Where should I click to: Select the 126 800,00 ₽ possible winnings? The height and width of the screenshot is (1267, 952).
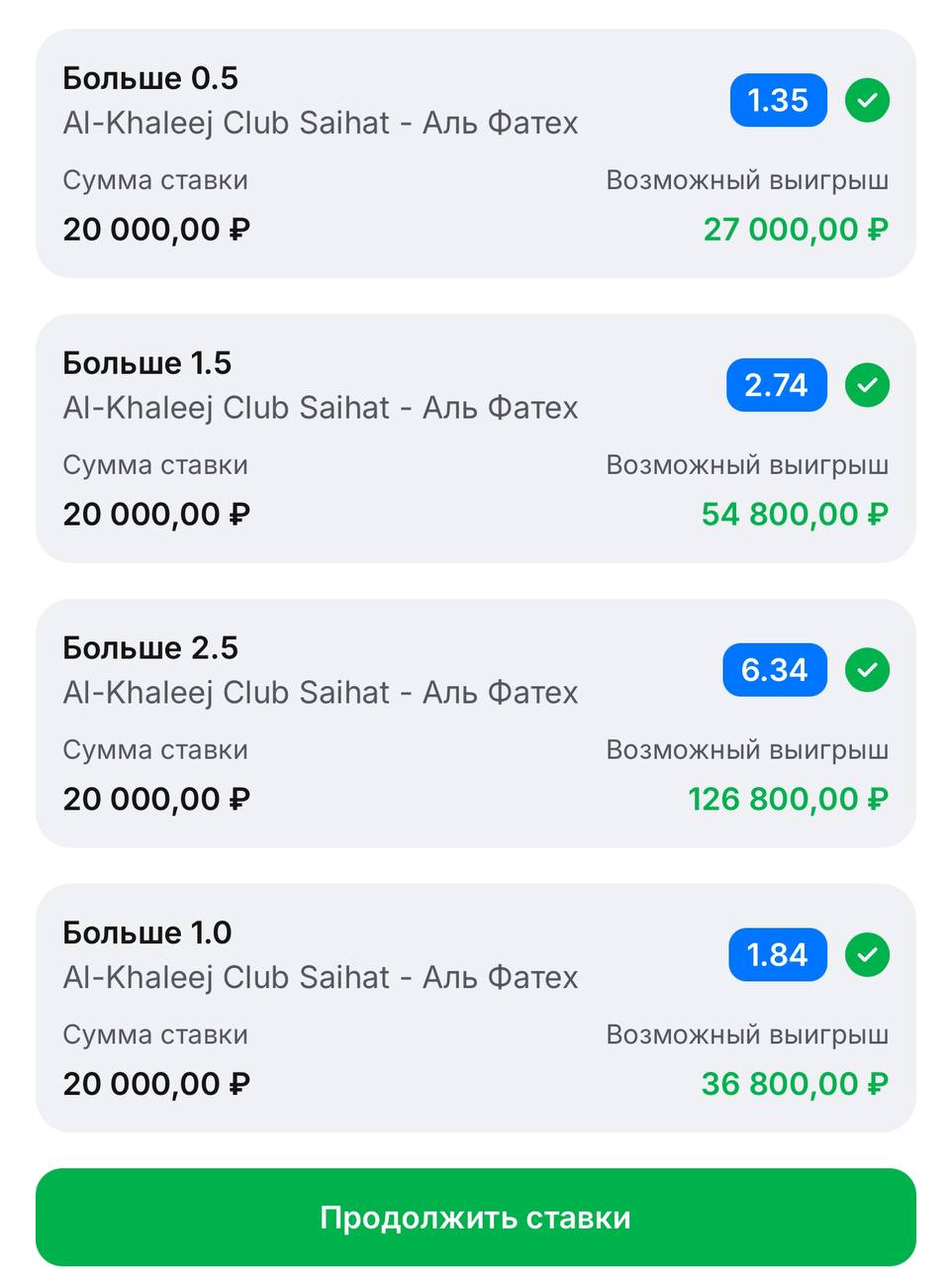coord(788,799)
